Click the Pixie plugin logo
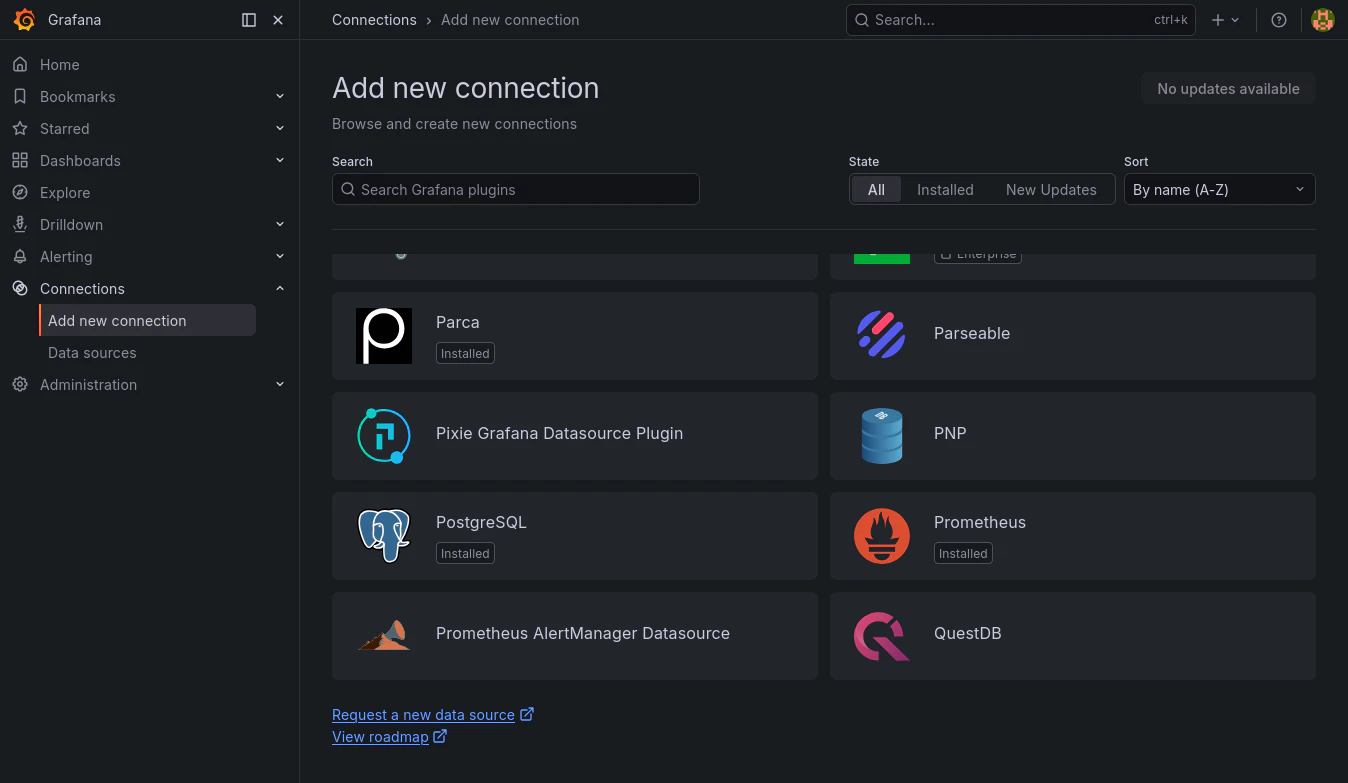Screen dimensions: 1348x783 384,436
